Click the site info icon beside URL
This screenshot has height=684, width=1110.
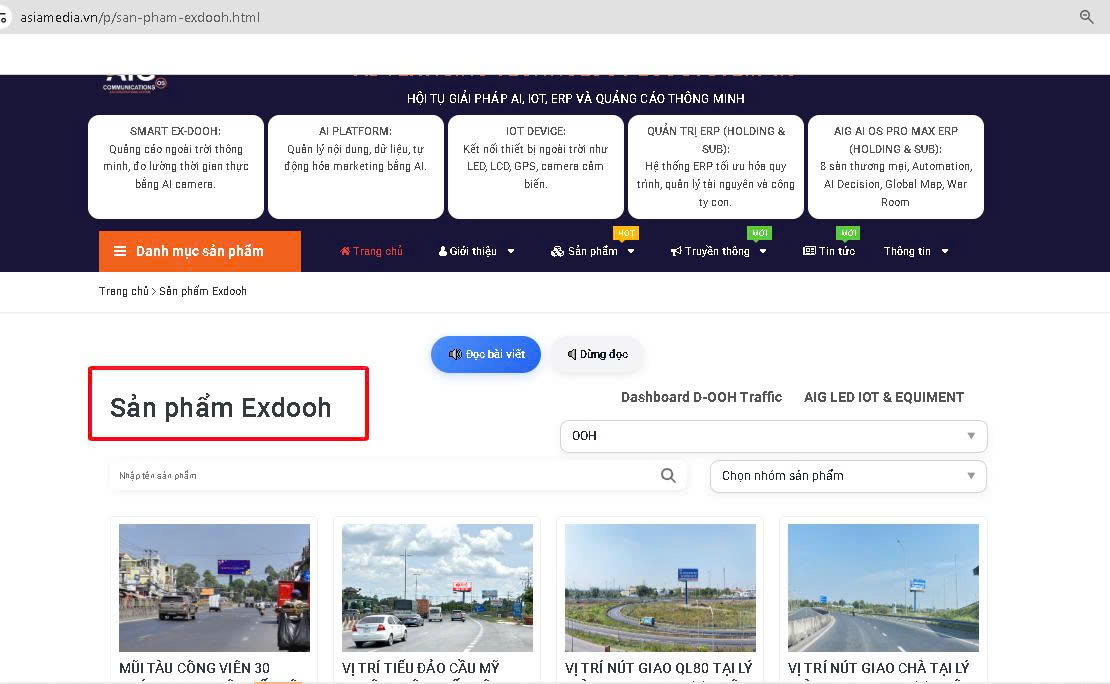pyautogui.click(x=3, y=17)
